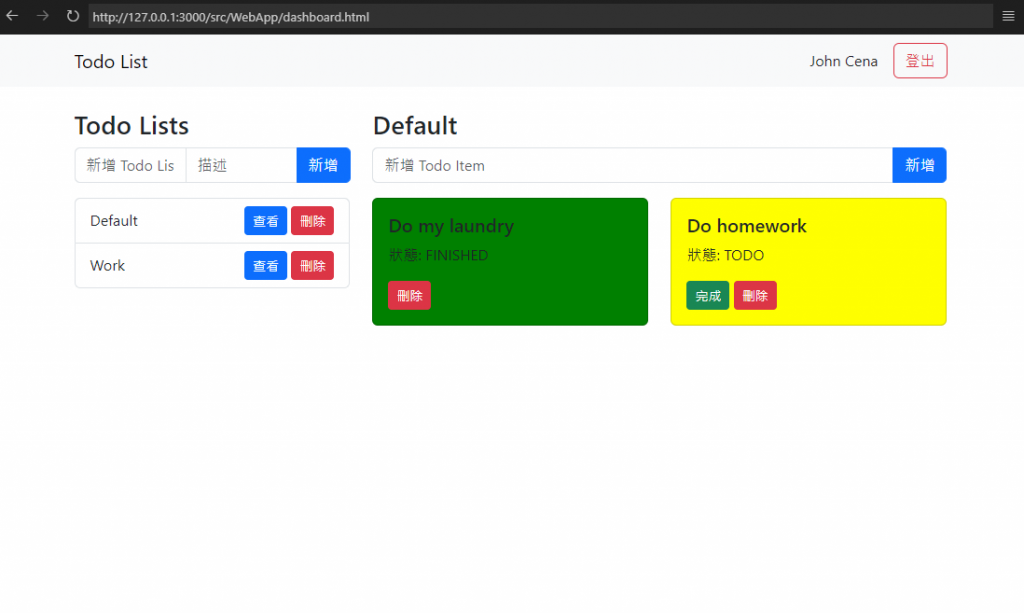The width and height of the screenshot is (1024, 613).
Task: Delete the Default list with 刪除
Action: [312, 221]
